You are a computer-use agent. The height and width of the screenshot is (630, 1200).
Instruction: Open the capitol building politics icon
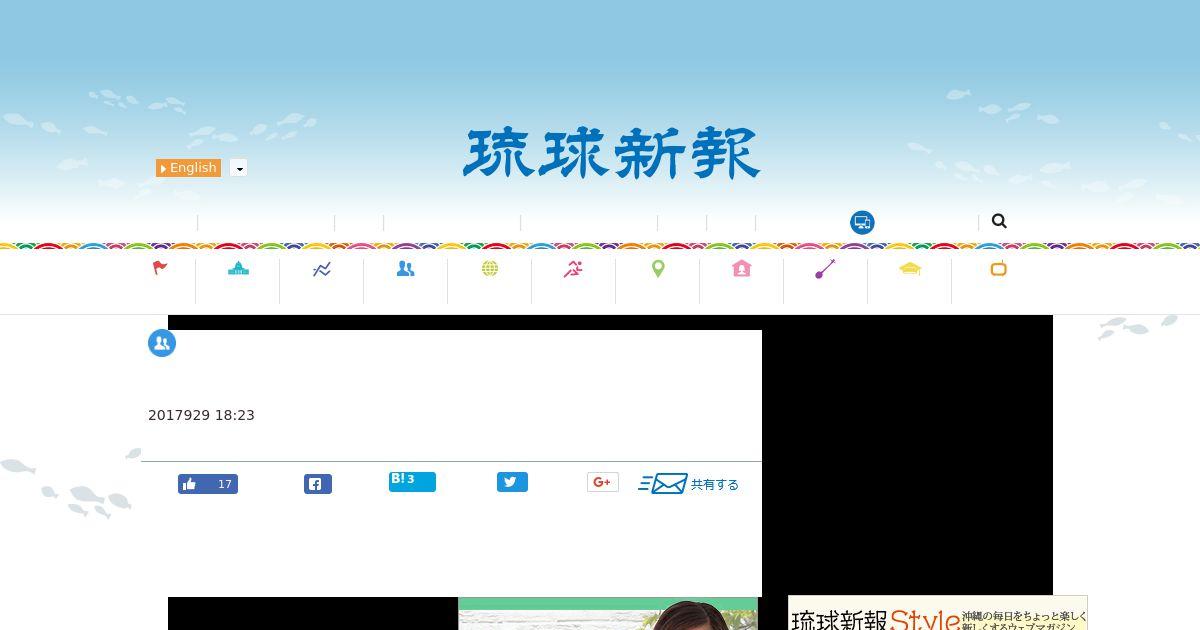click(x=238, y=268)
